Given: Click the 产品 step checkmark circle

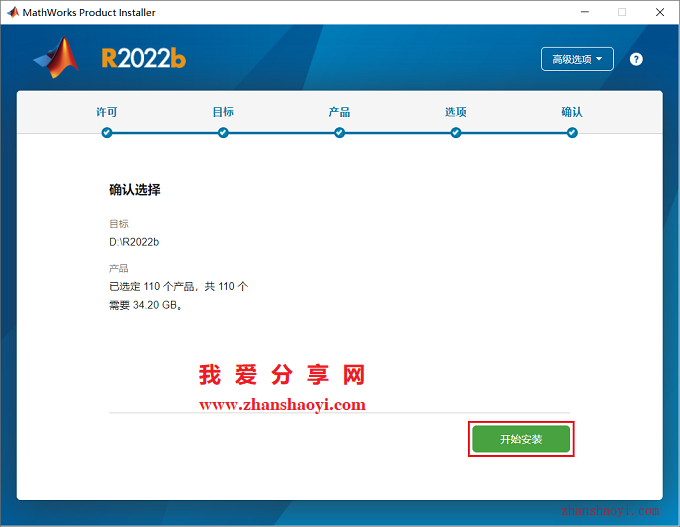Looking at the screenshot, I should tap(340, 133).
